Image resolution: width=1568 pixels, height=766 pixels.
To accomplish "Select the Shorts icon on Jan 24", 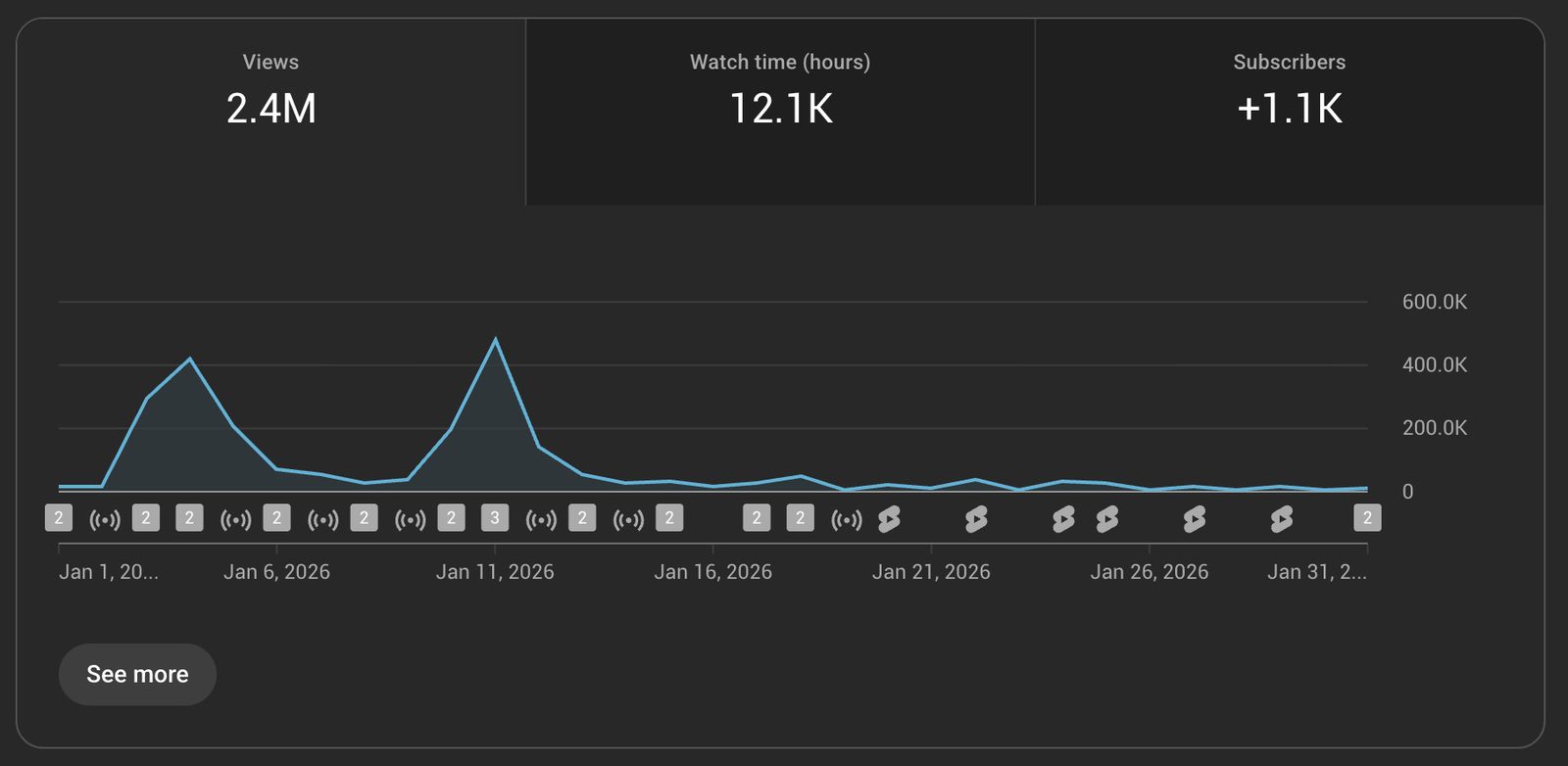I will point(1063,519).
